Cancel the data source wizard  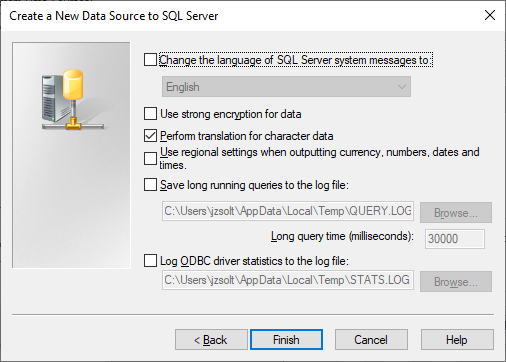click(x=371, y=340)
